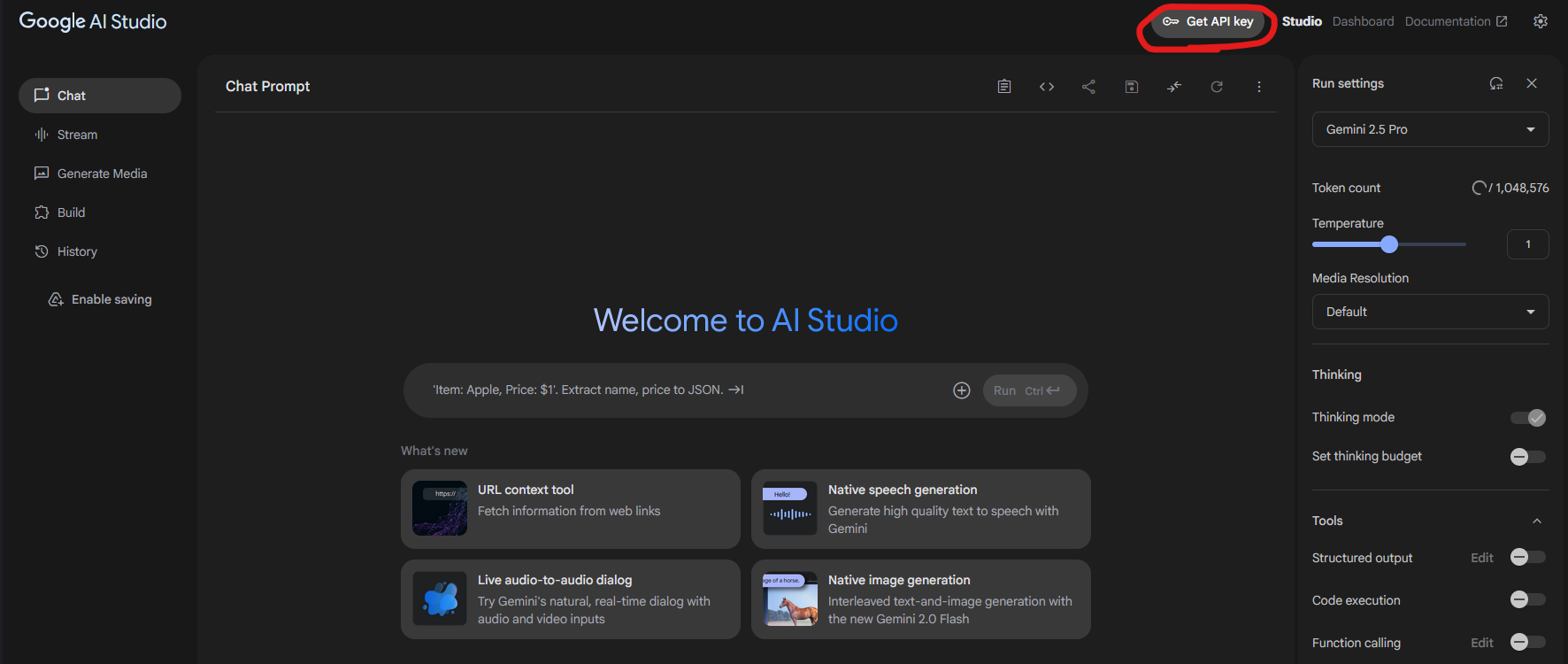The height and width of the screenshot is (664, 1568).
Task: Open the Media Resolution Default dropdown
Action: point(1430,312)
